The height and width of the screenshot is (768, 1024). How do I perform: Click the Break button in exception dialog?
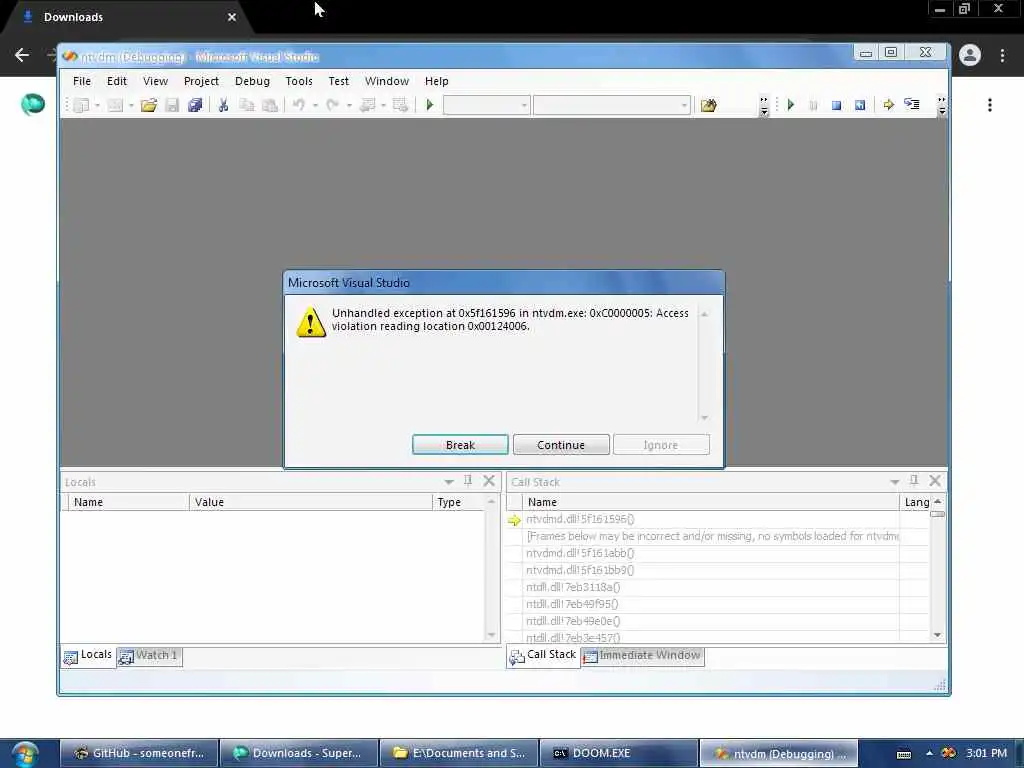pos(460,445)
